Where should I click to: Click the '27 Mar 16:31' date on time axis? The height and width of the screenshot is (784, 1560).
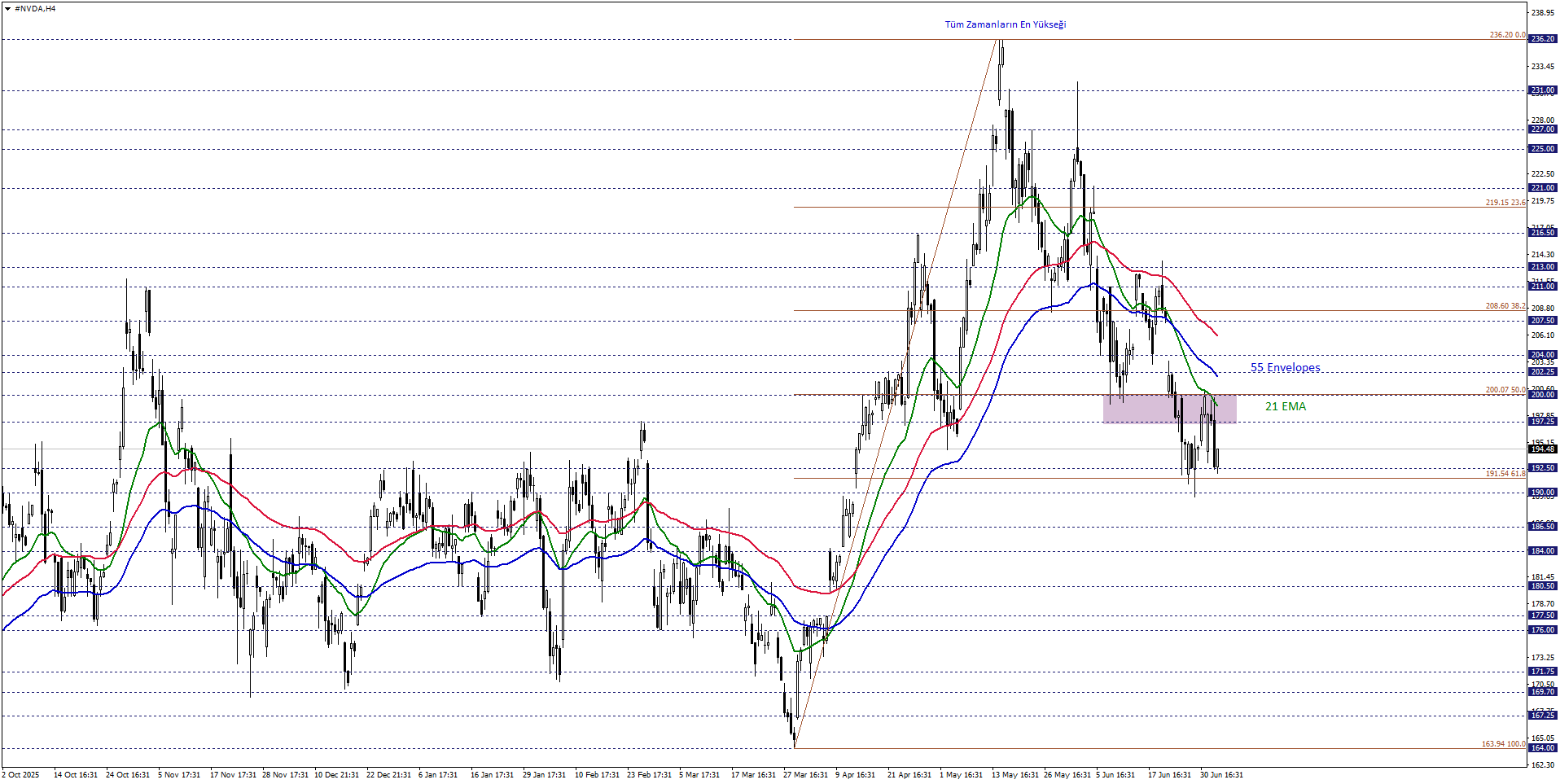click(x=805, y=775)
